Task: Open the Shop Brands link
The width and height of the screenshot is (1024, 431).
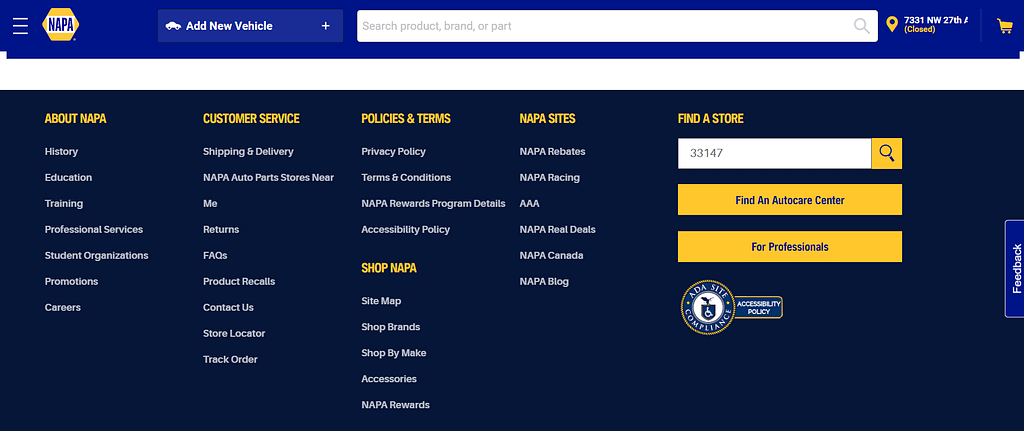Action: [391, 327]
